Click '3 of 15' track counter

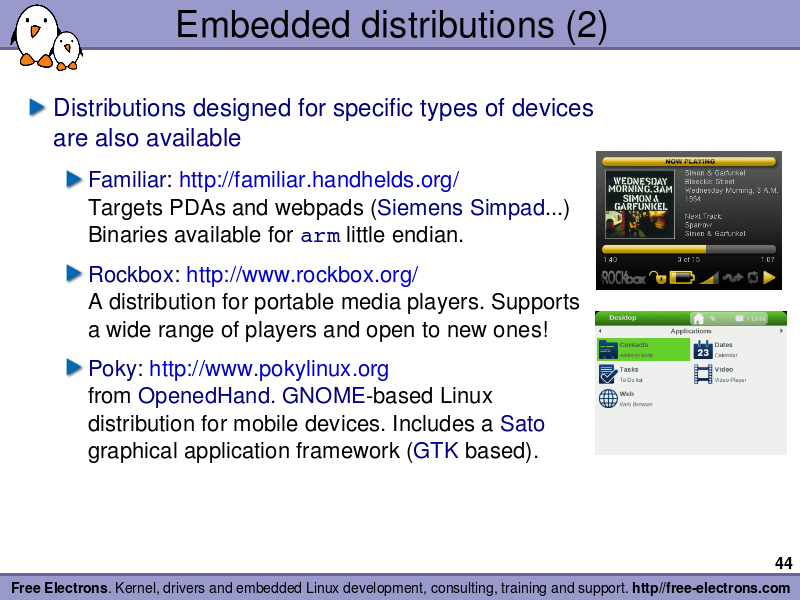pos(688,260)
